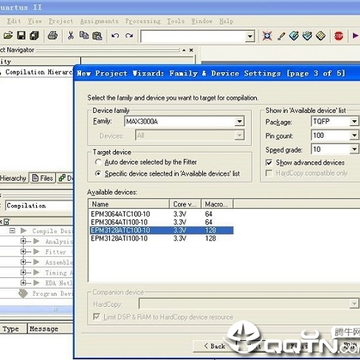Open the Help menu
Viewport: 360px width, 360px height.
[x=226, y=21]
